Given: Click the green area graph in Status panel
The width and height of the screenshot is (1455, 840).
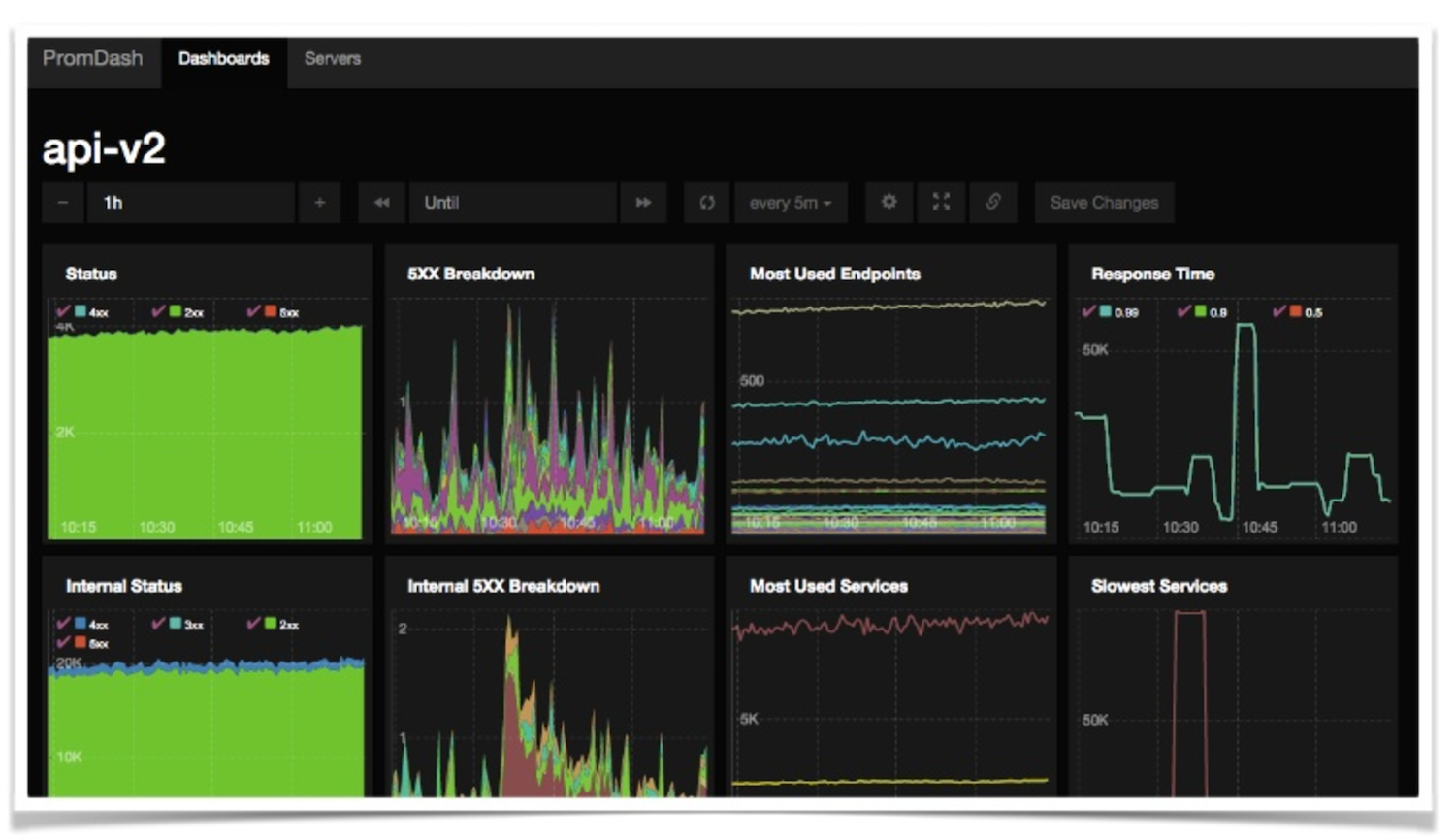Looking at the screenshot, I should [x=205, y=432].
